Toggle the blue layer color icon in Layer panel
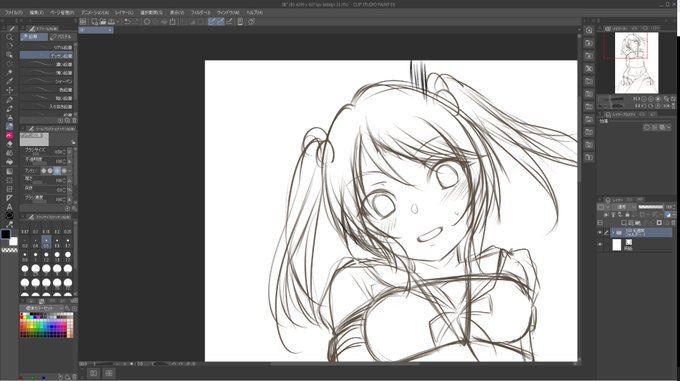The height and width of the screenshot is (381, 680). click(668, 215)
